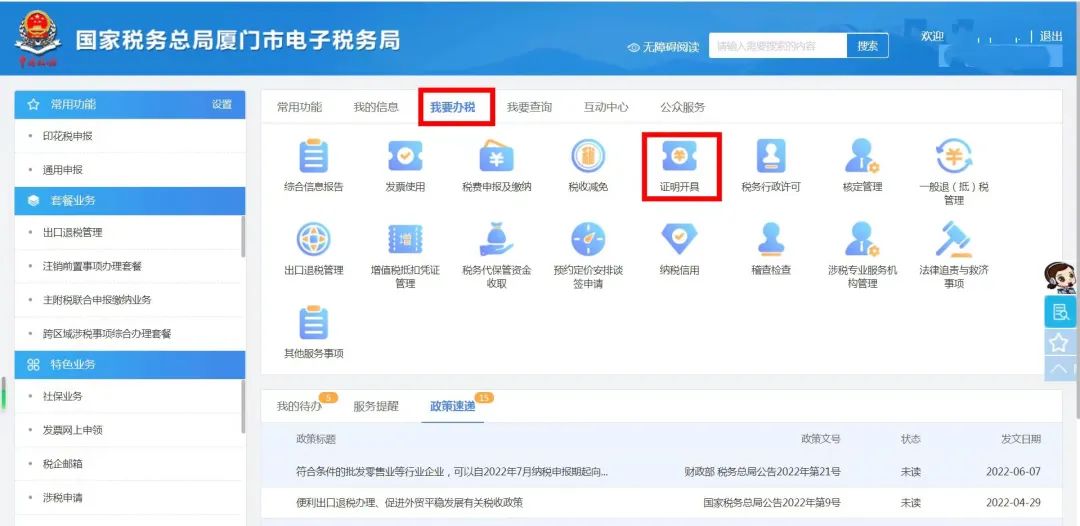
Task: Select 法律追责与救济事项 gavel icon
Action: (x=953, y=240)
